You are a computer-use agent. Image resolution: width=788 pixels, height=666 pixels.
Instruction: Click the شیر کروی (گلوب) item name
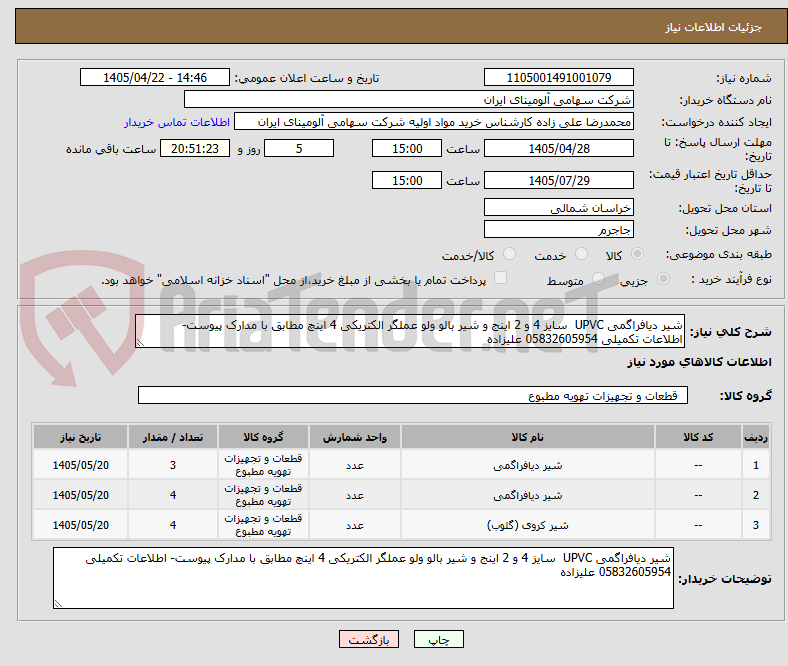(527, 525)
